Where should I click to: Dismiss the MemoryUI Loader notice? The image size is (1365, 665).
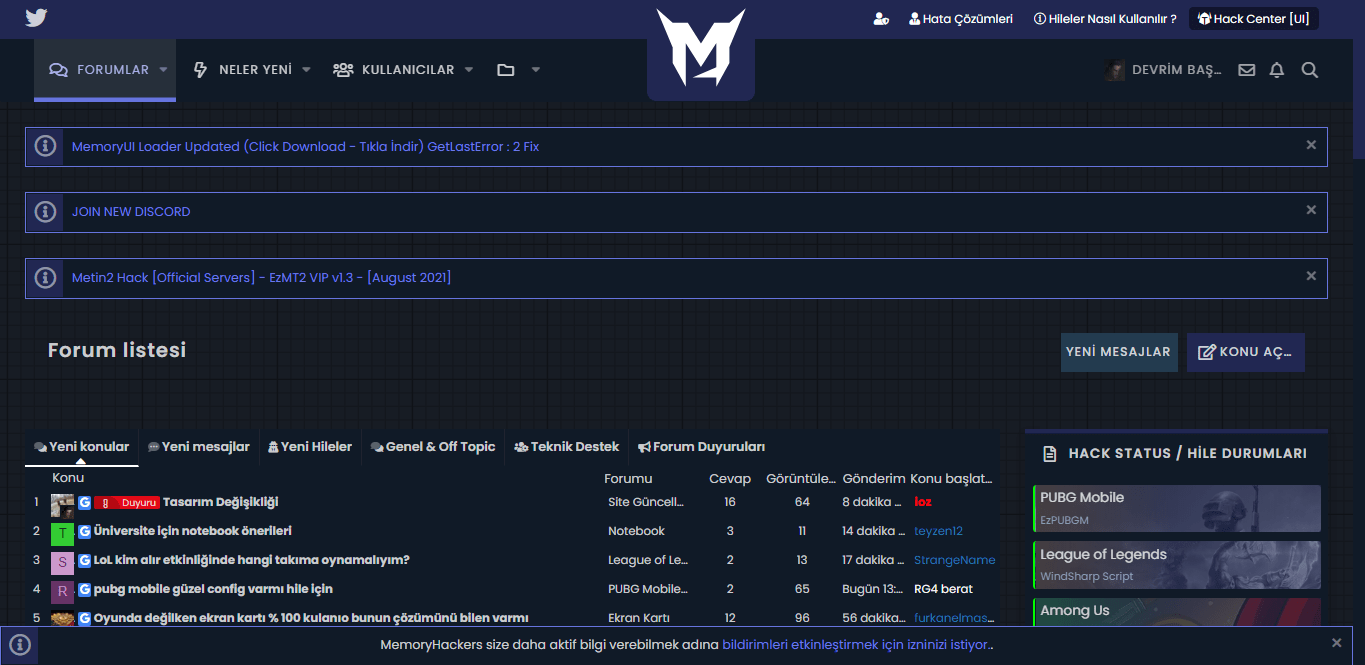tap(1311, 145)
